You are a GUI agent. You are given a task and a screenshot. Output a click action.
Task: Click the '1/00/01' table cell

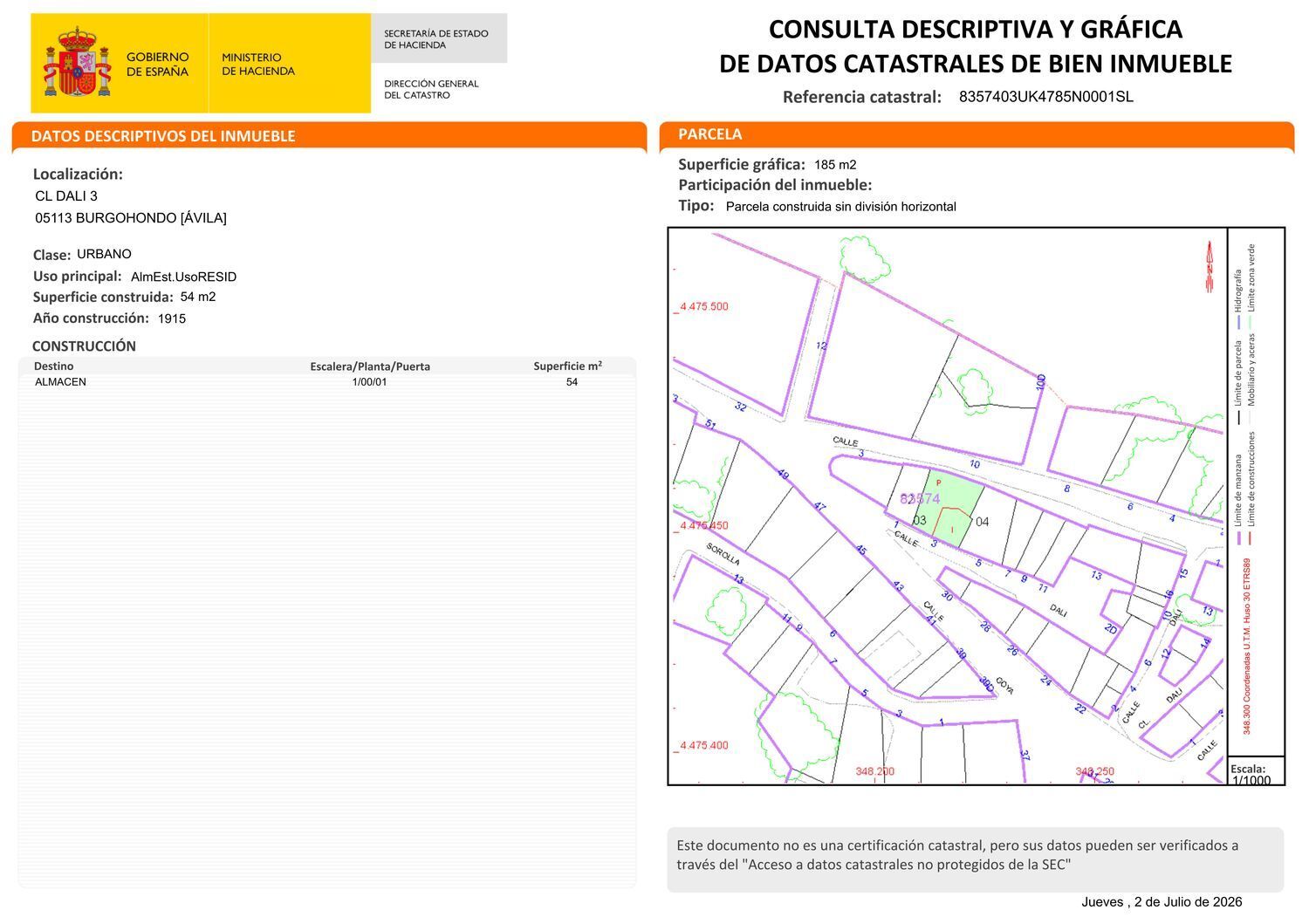369,382
